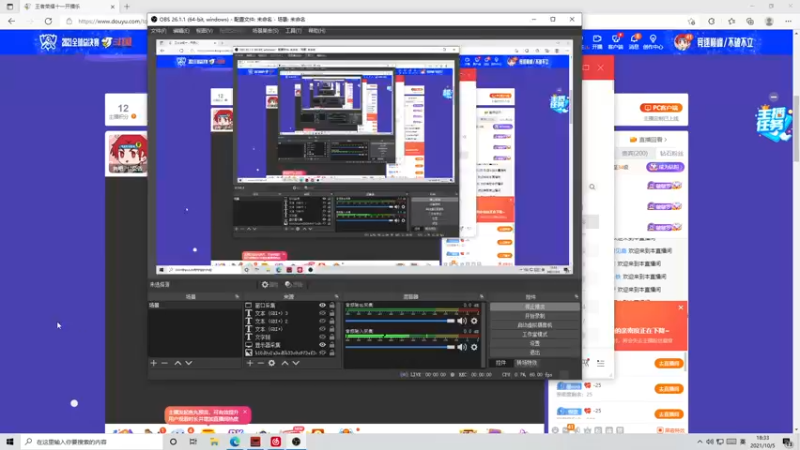Open the 帮助 menu in OBS
Viewport: 800px width, 450px height.
[x=316, y=31]
